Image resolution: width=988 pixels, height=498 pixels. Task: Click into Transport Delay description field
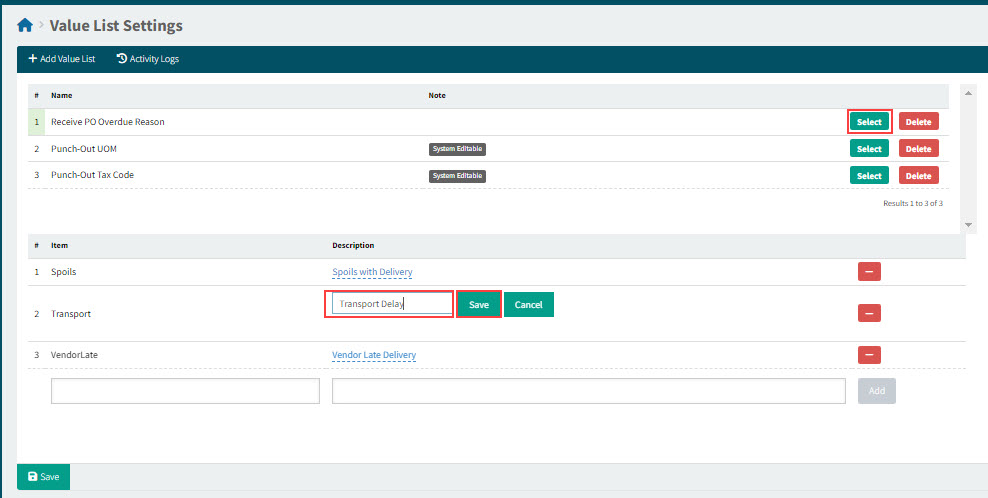(391, 304)
